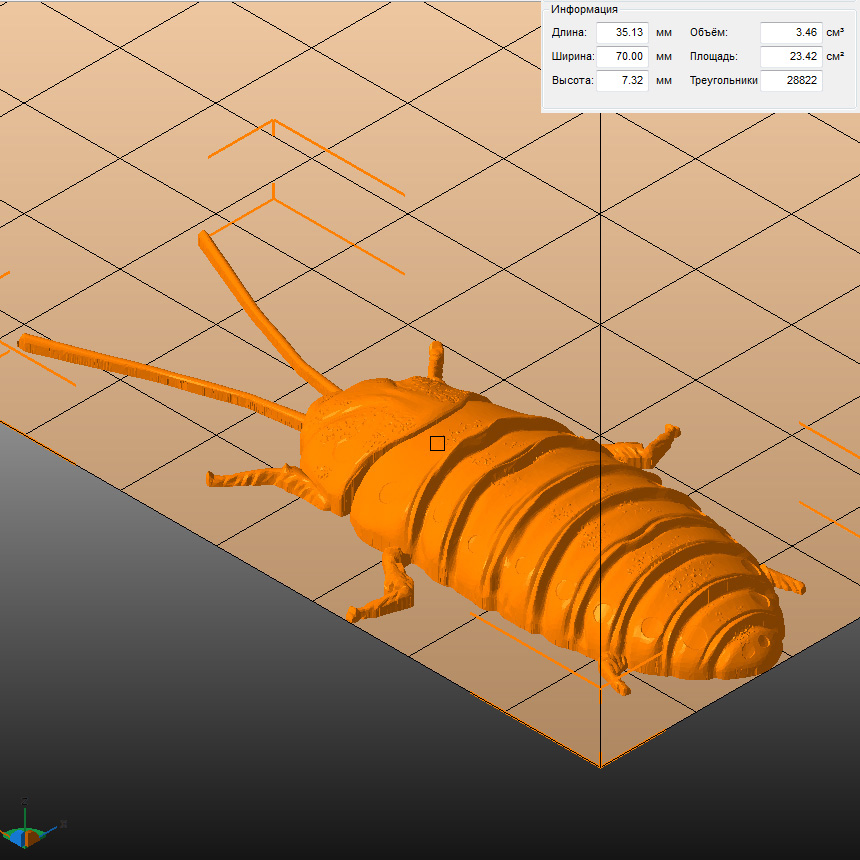Click the Длина label text

coord(569,33)
